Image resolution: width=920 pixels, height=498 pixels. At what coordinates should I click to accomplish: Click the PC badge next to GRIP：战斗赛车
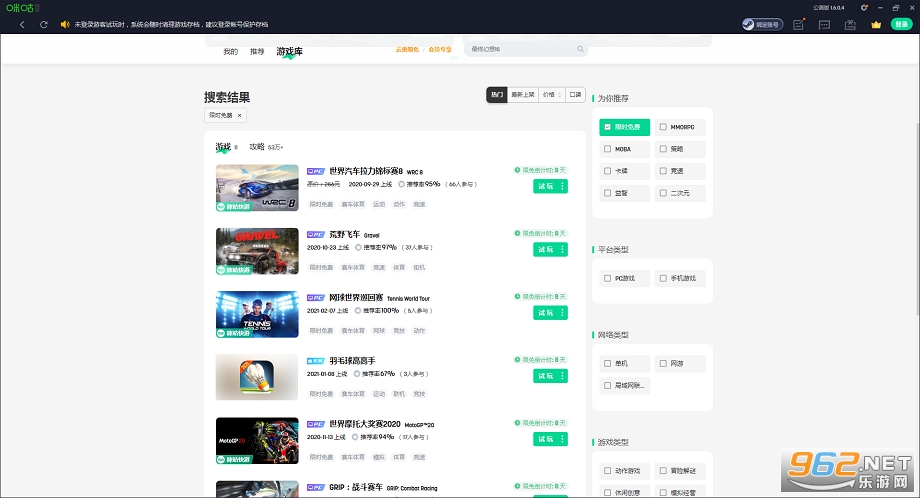pyautogui.click(x=316, y=487)
